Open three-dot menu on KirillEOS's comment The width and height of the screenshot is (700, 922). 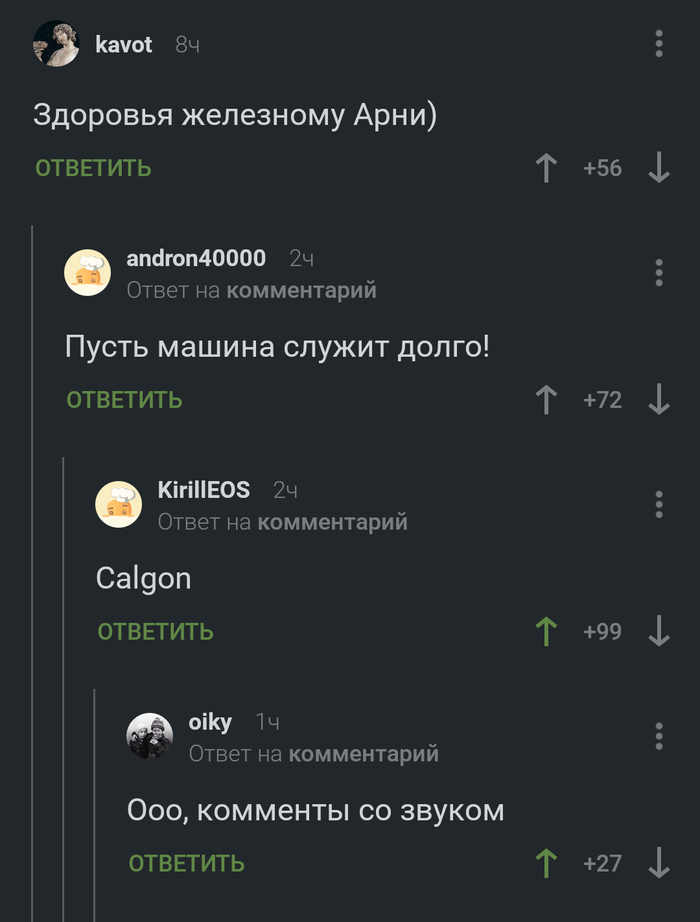tap(659, 505)
